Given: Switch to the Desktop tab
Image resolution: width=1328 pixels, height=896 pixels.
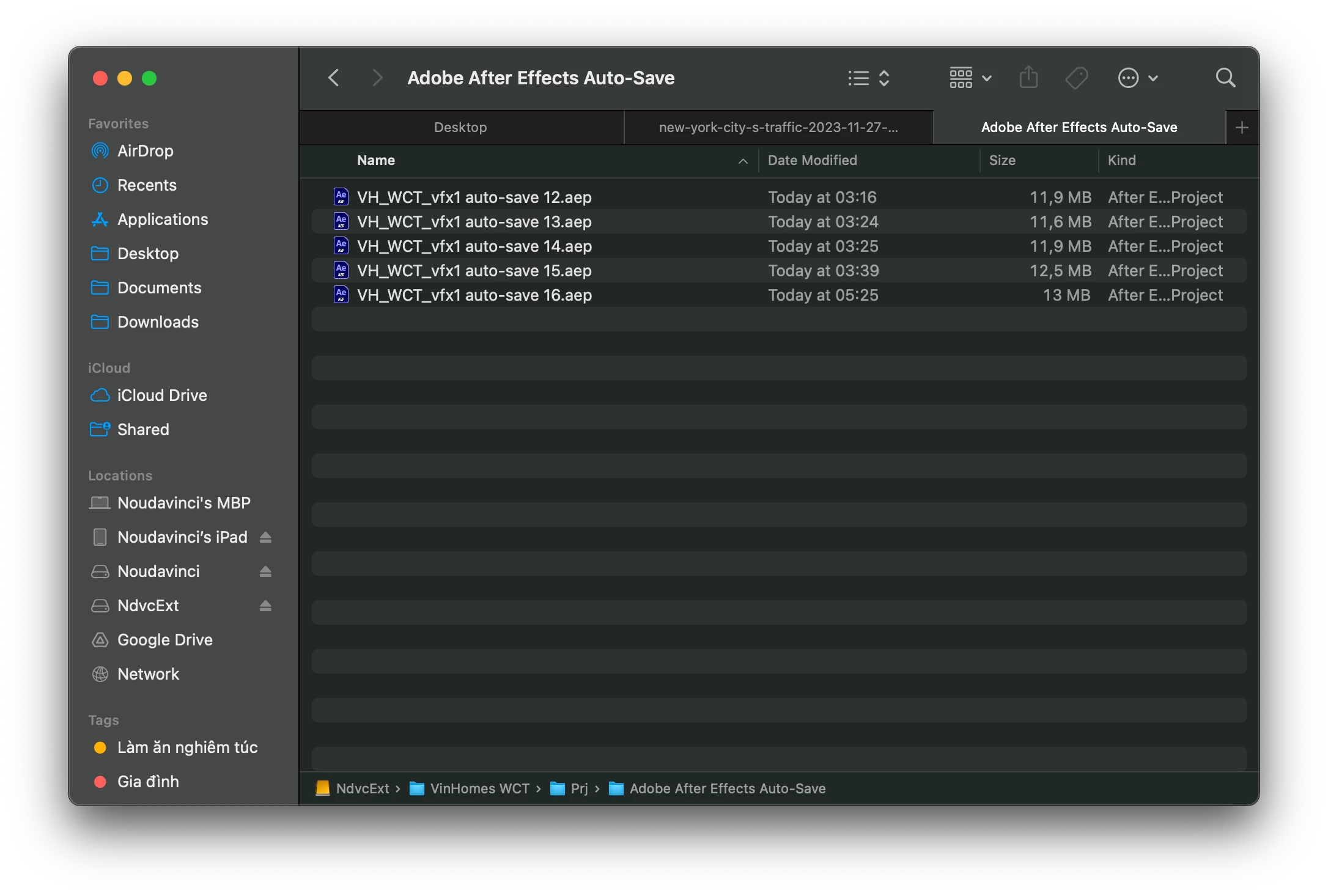Looking at the screenshot, I should pyautogui.click(x=460, y=128).
